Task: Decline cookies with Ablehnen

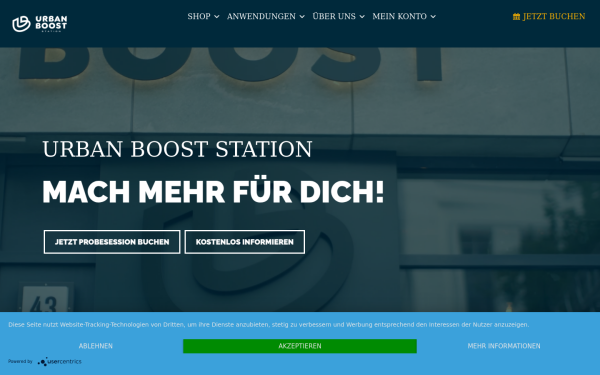Action: [x=96, y=346]
